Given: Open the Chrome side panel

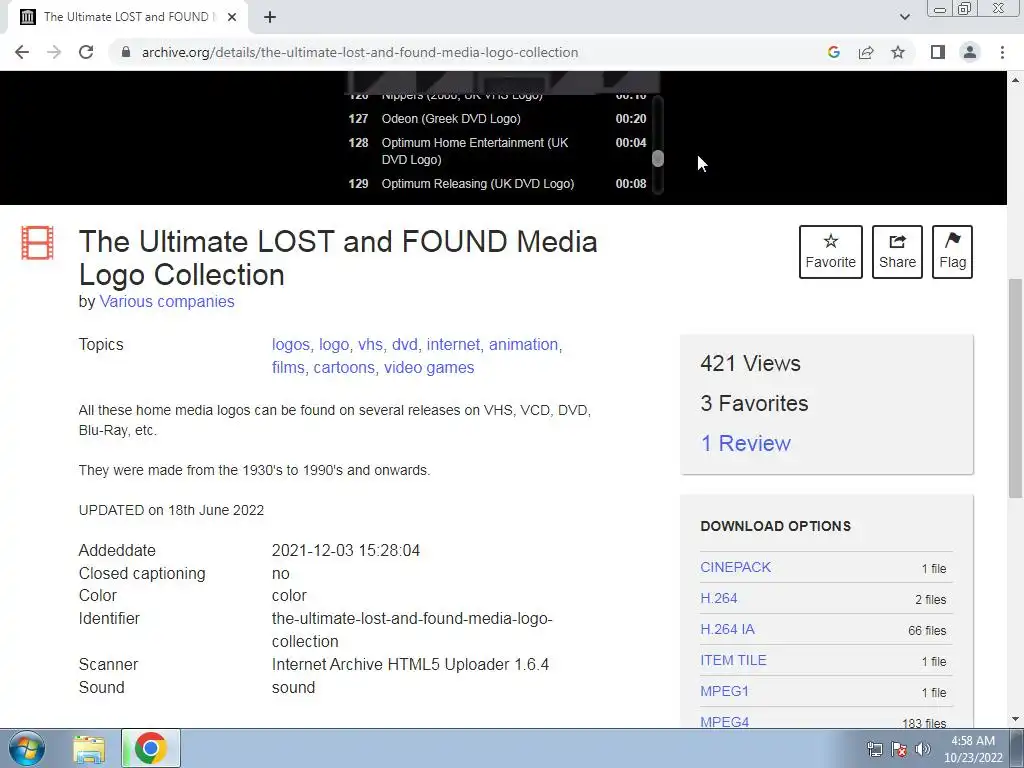Looking at the screenshot, I should 938,52.
